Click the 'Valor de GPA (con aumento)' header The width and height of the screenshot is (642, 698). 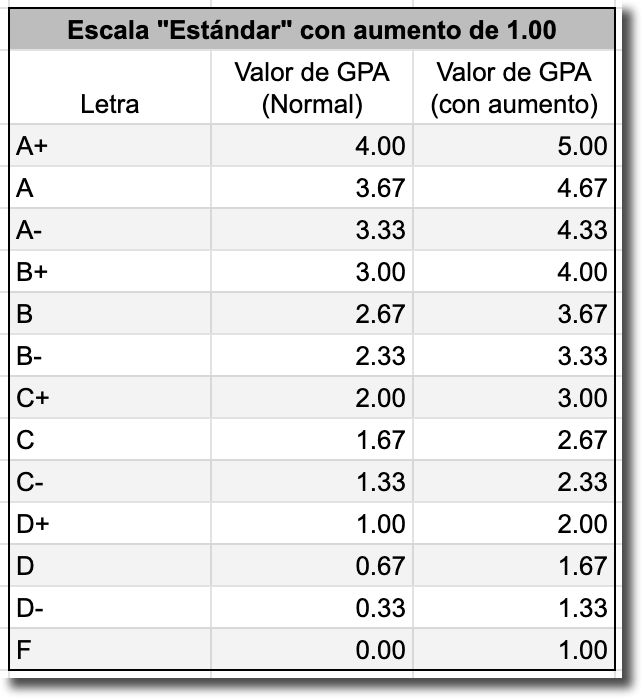coord(514,88)
